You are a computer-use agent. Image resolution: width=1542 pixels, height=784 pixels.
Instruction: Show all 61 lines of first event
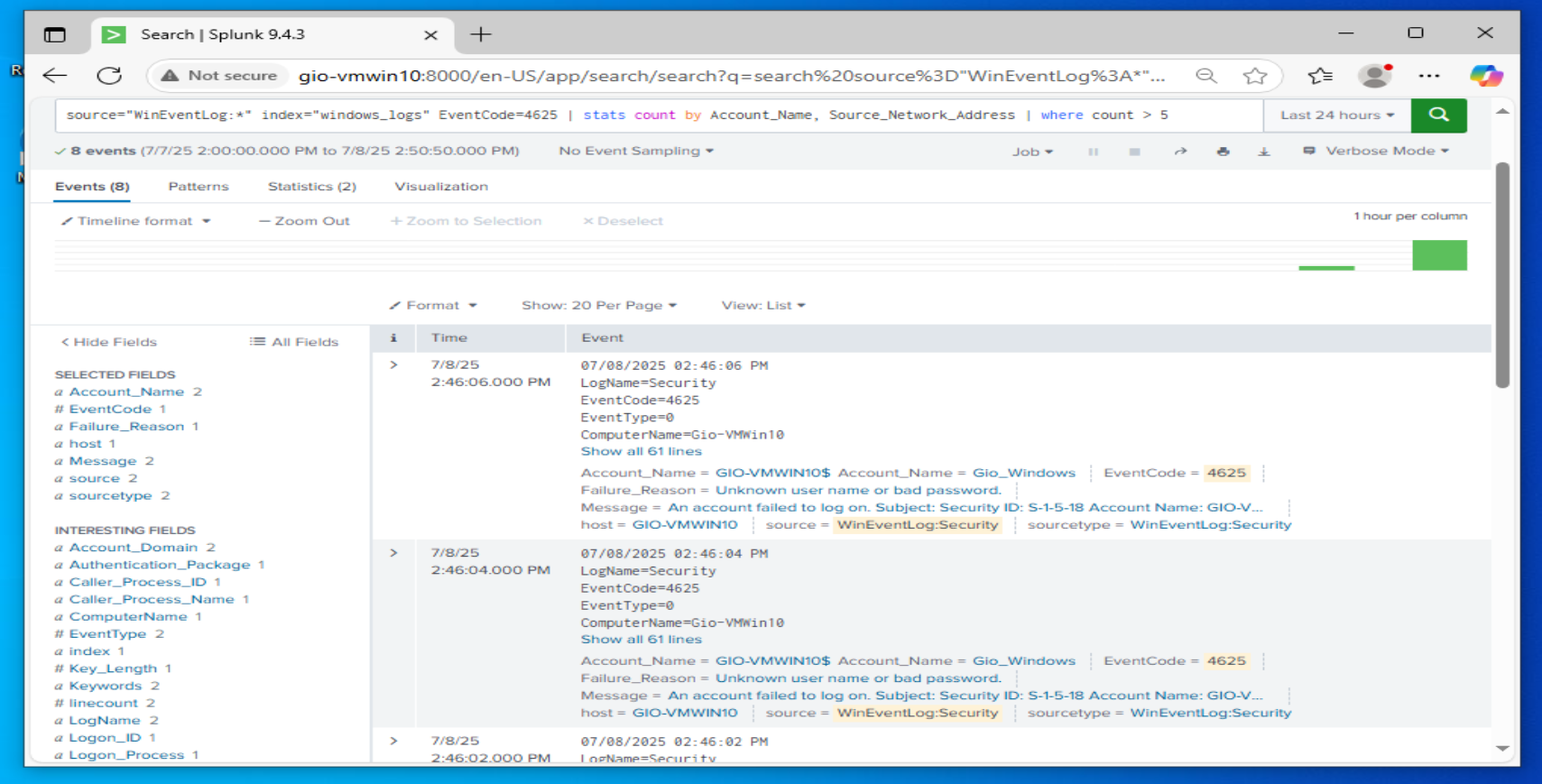tap(641, 452)
